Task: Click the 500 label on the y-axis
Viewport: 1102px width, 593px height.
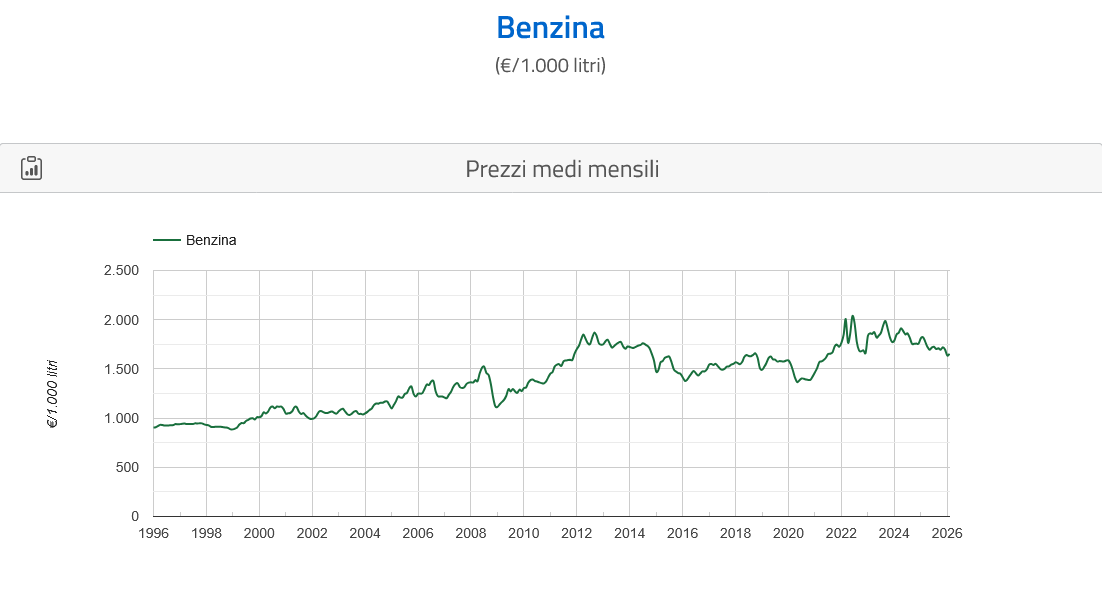Action: [x=127, y=467]
